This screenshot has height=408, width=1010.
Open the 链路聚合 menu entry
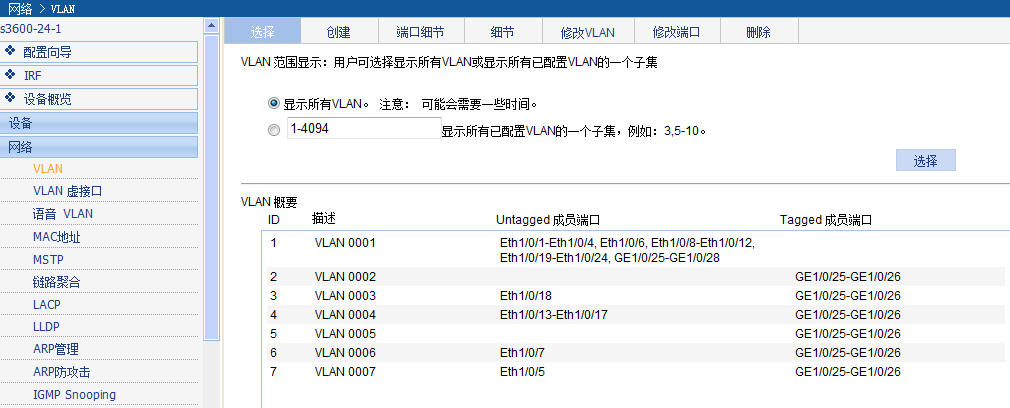tap(56, 282)
